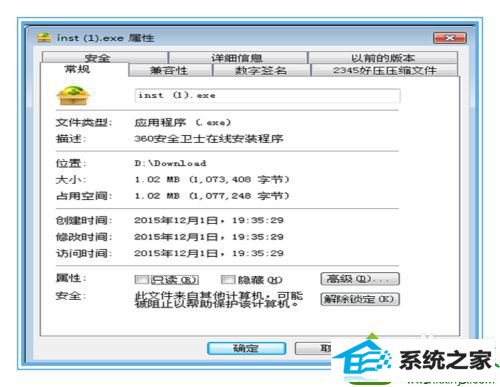Screen dimensions: 500x387
Task: Switch to the 兼容性 tab
Action: [x=170, y=70]
